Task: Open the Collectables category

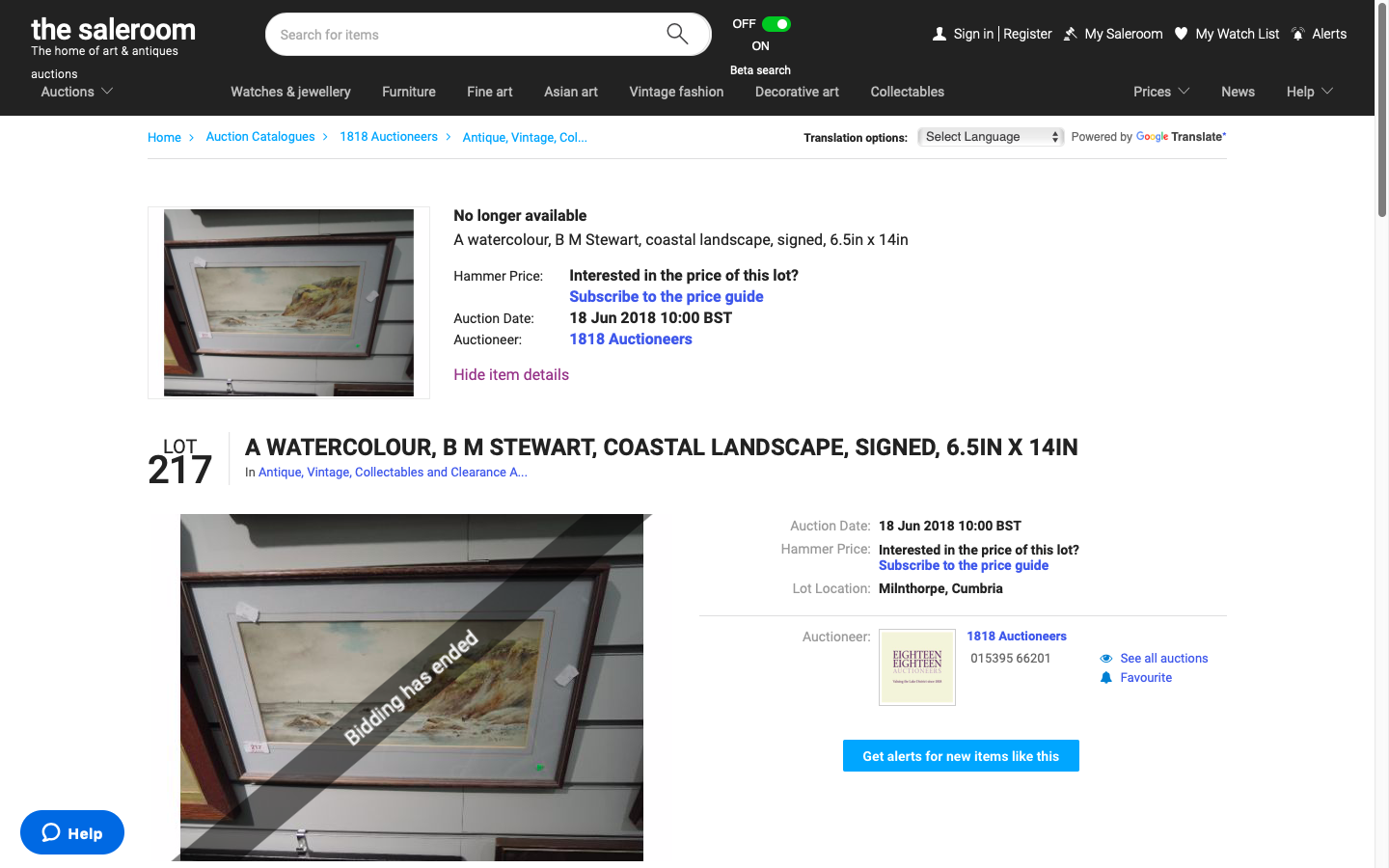Action: (x=908, y=92)
